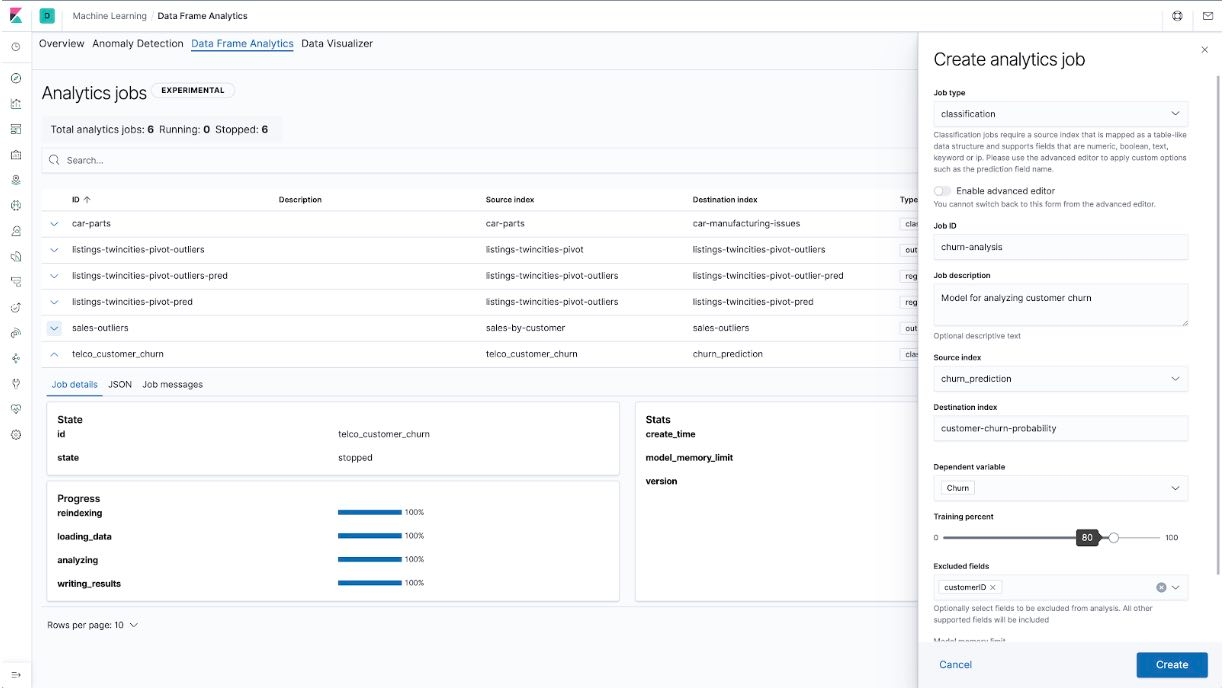Open the newsfeed envelope icon top right
Image resolution: width=1224 pixels, height=694 pixels.
point(1208,15)
